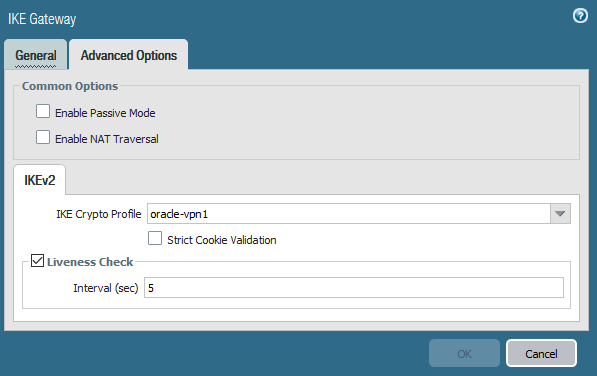Image resolution: width=597 pixels, height=376 pixels.
Task: Select the IKEv2 sub-tab
Action: (x=40, y=180)
